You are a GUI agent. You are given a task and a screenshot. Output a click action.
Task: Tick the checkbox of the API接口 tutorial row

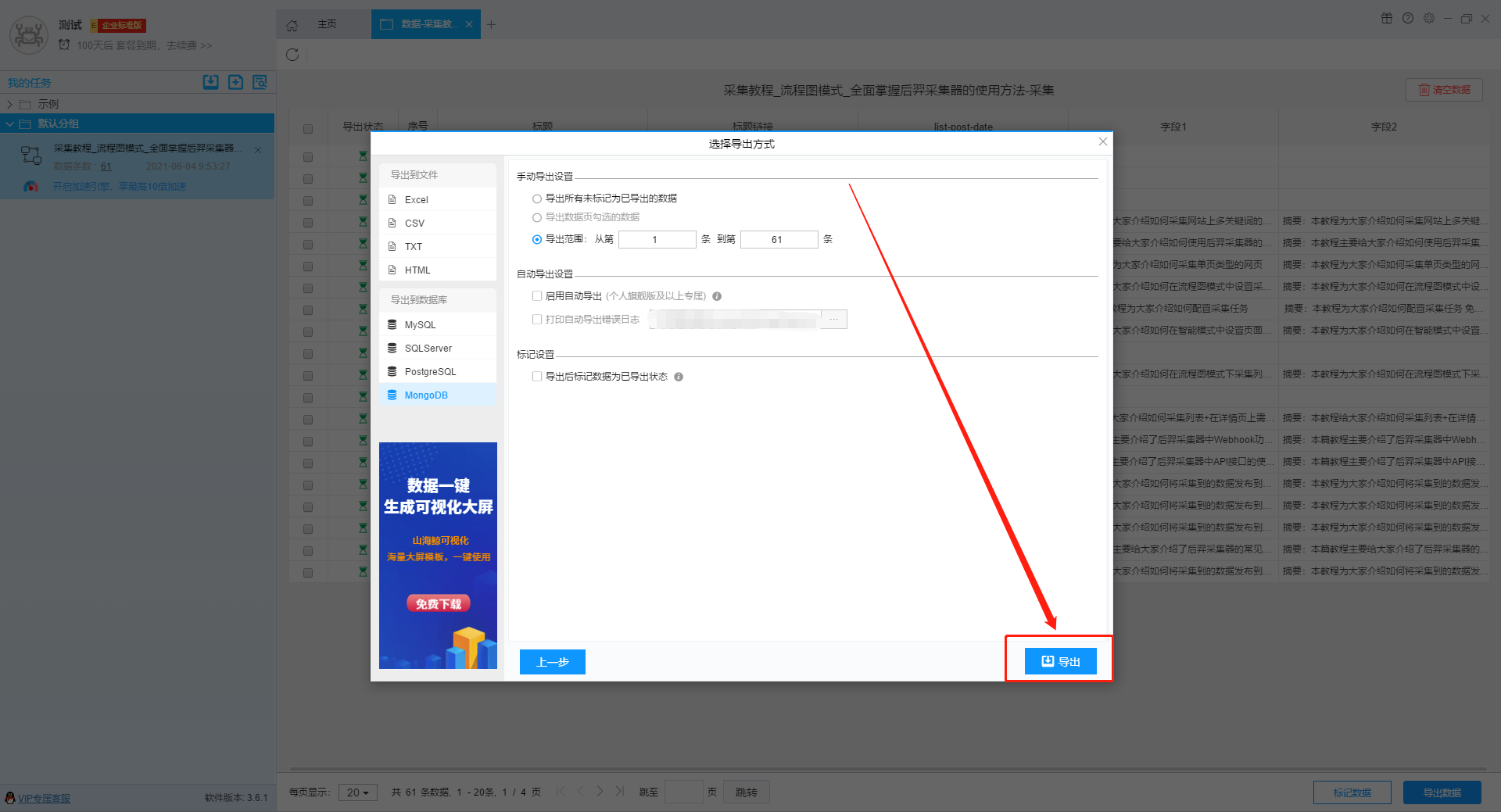308,463
